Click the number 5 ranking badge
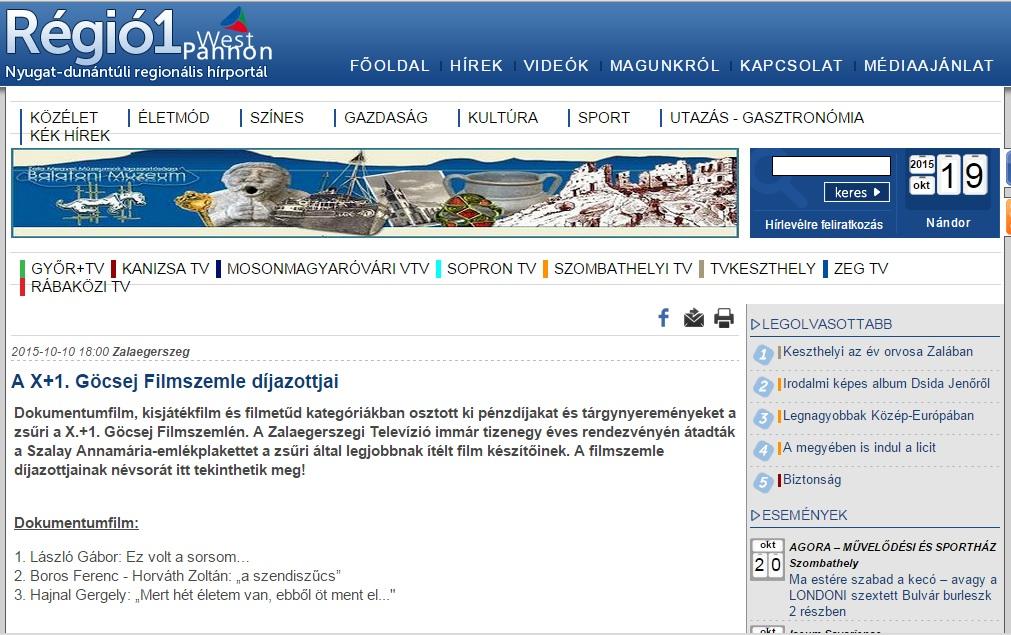The height and width of the screenshot is (635, 1011). pos(763,482)
